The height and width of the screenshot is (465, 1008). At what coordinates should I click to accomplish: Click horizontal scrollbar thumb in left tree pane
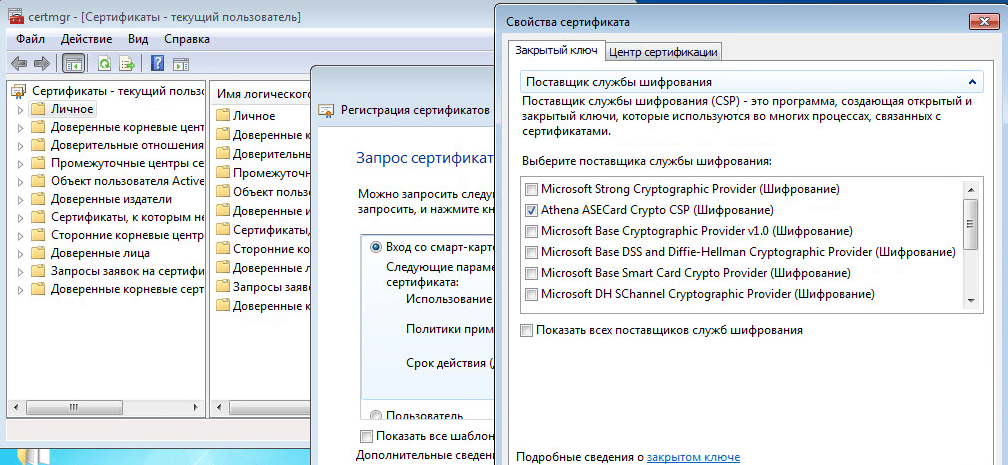(x=73, y=407)
